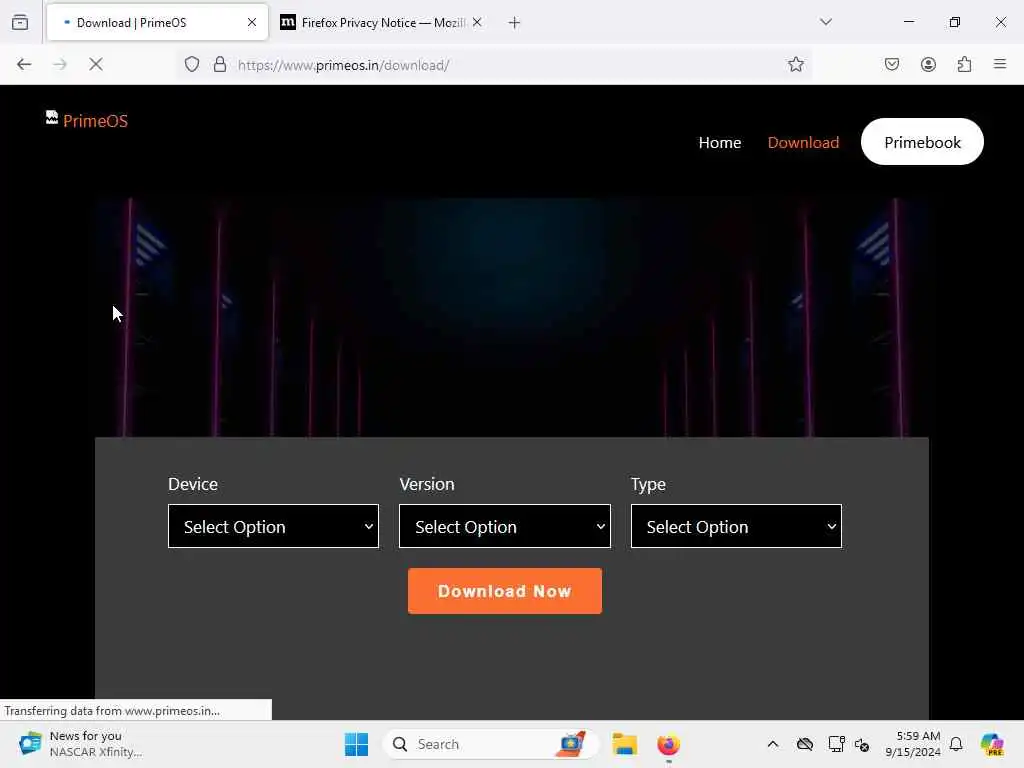This screenshot has height=768, width=1024.
Task: Save page to Pocket
Action: coord(891,64)
